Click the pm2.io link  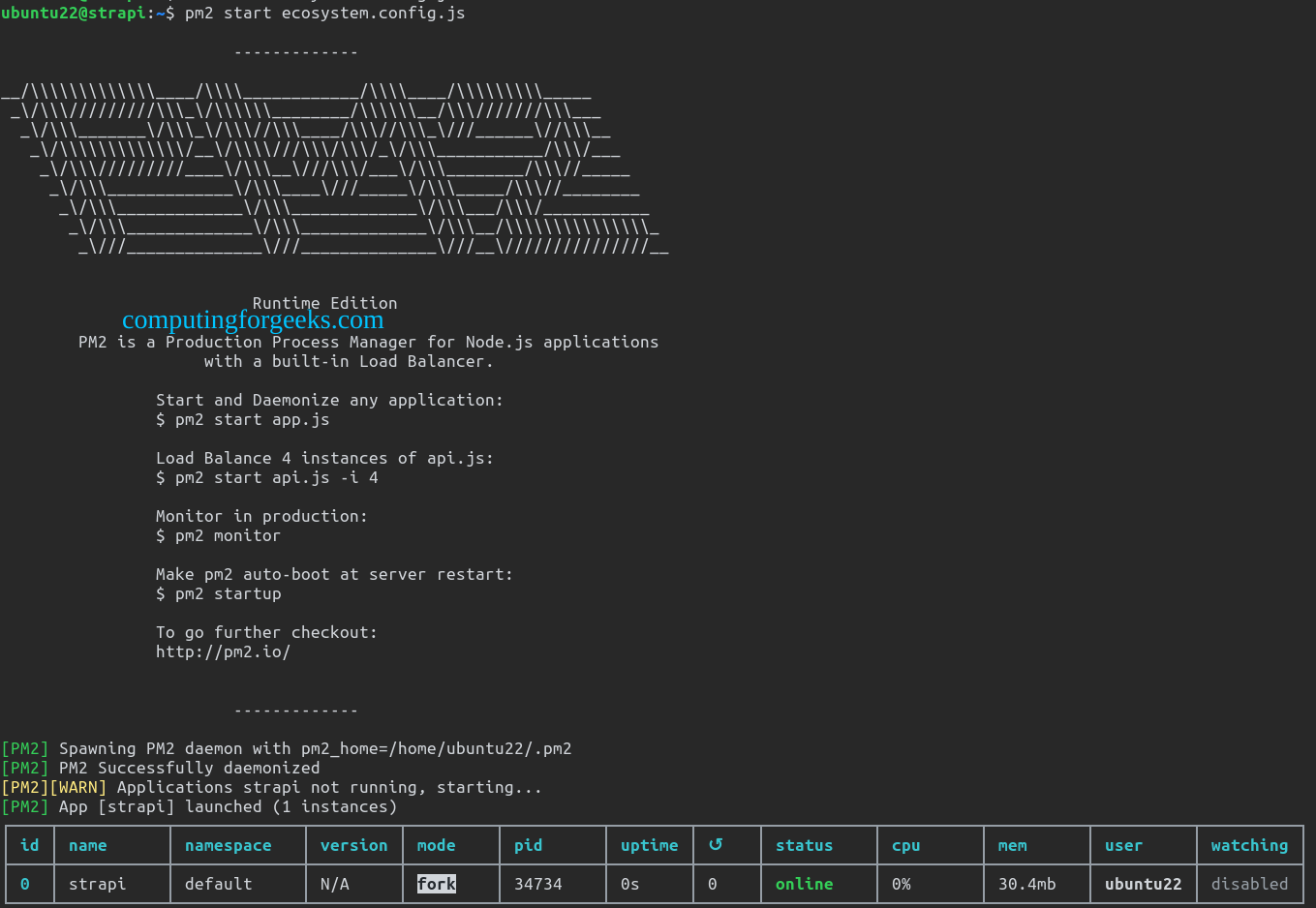tap(223, 651)
